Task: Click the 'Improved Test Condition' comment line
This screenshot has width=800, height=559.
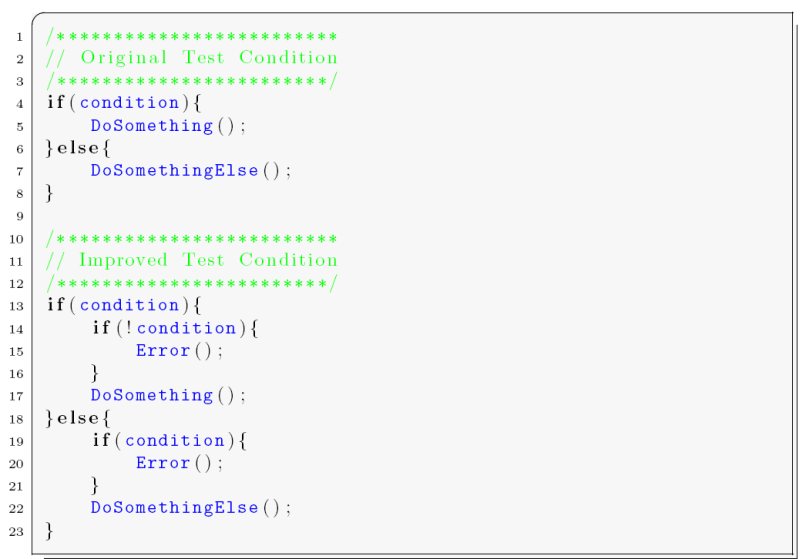Action: click(191, 260)
